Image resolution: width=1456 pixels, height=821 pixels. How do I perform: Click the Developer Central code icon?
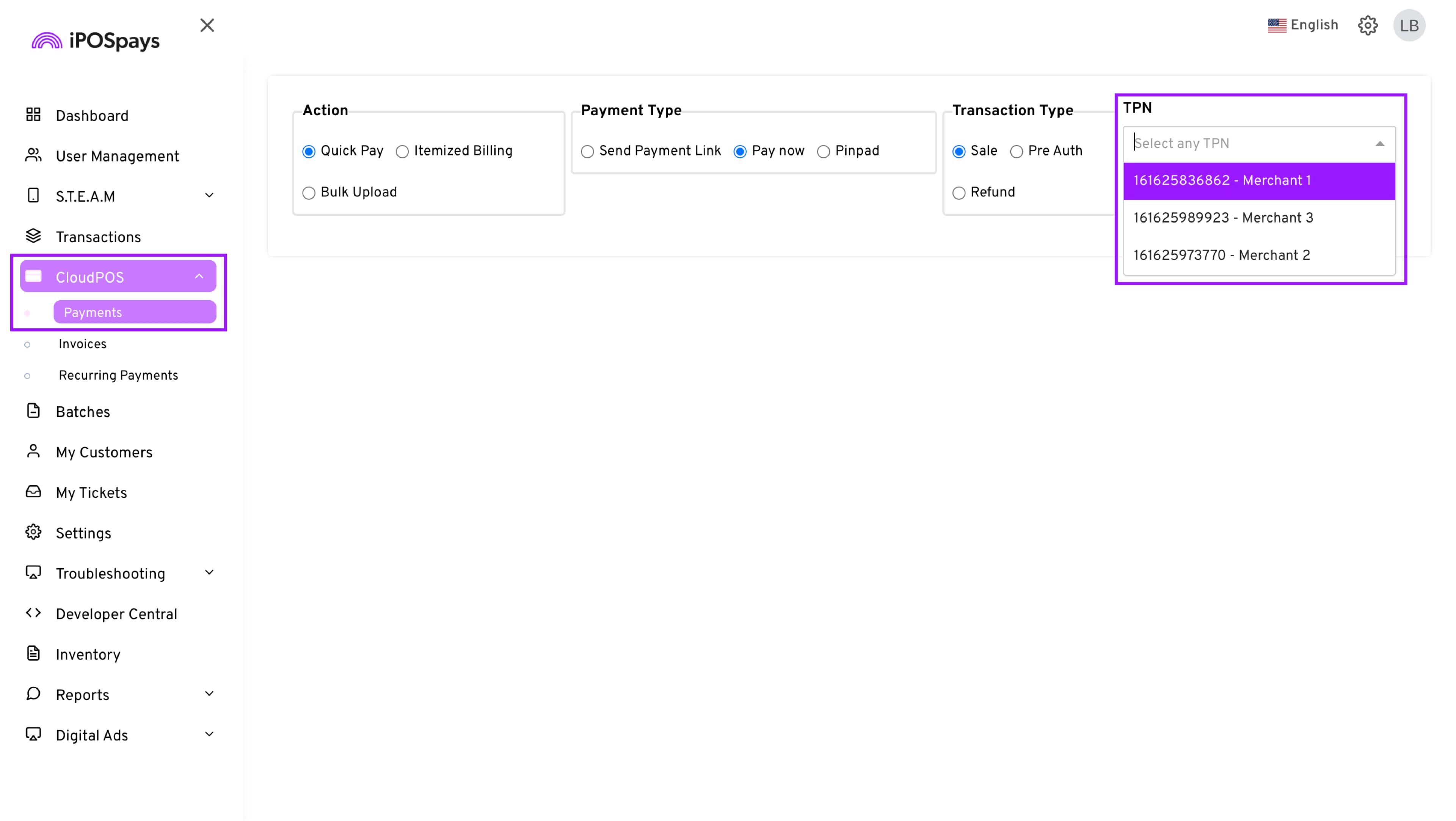pyautogui.click(x=33, y=613)
